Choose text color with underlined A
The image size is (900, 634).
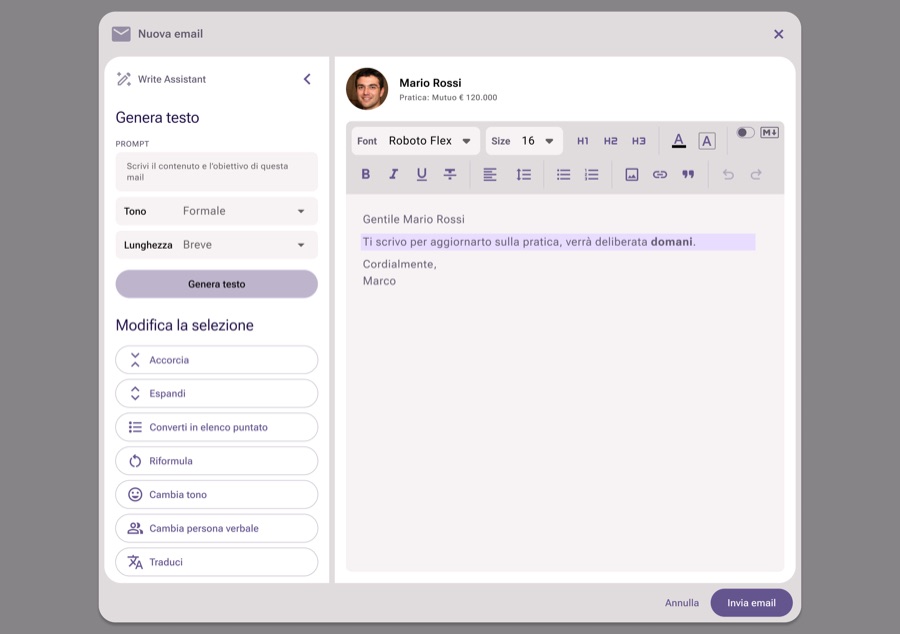pyautogui.click(x=678, y=141)
